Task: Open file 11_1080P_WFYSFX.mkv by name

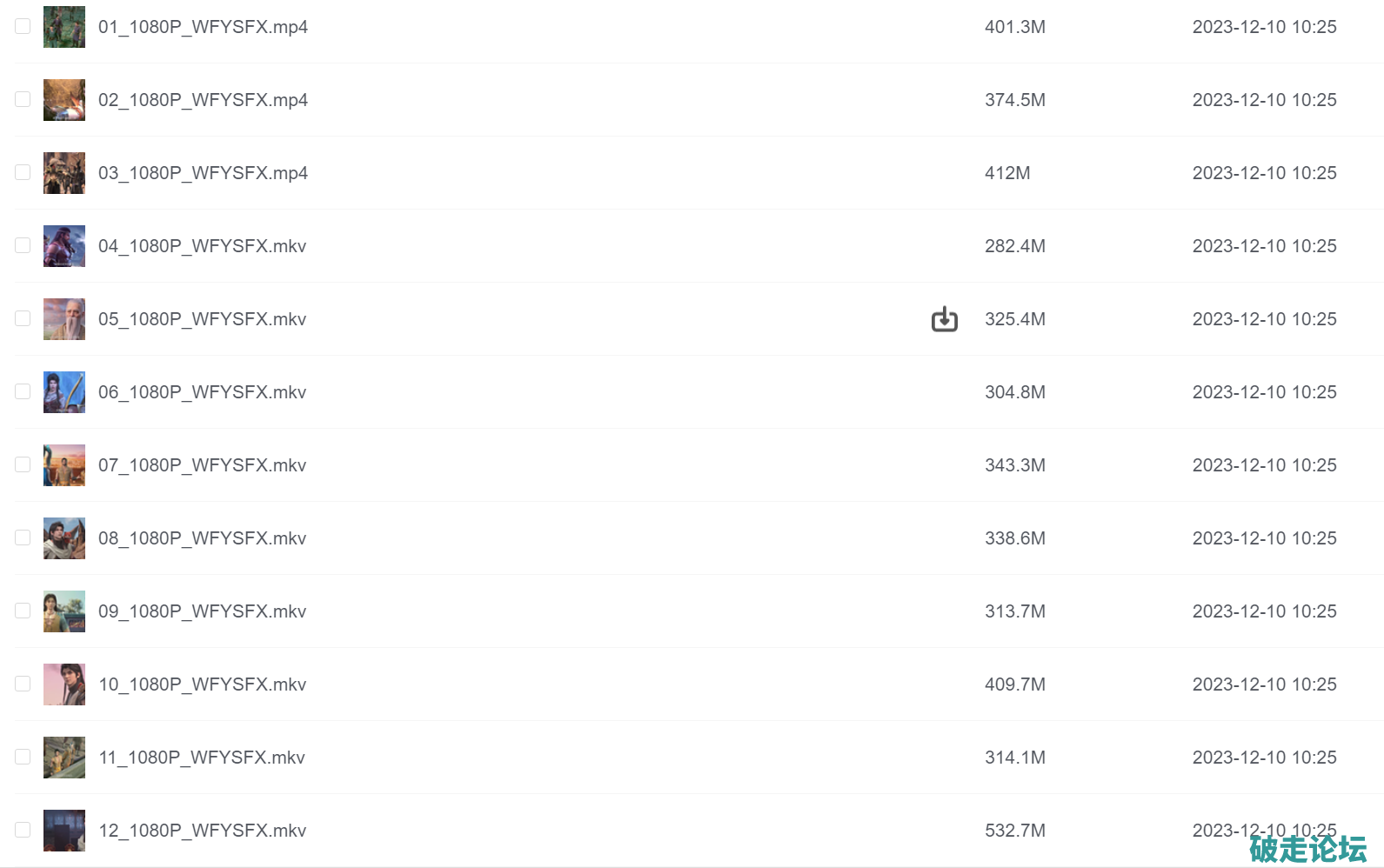Action: point(202,758)
